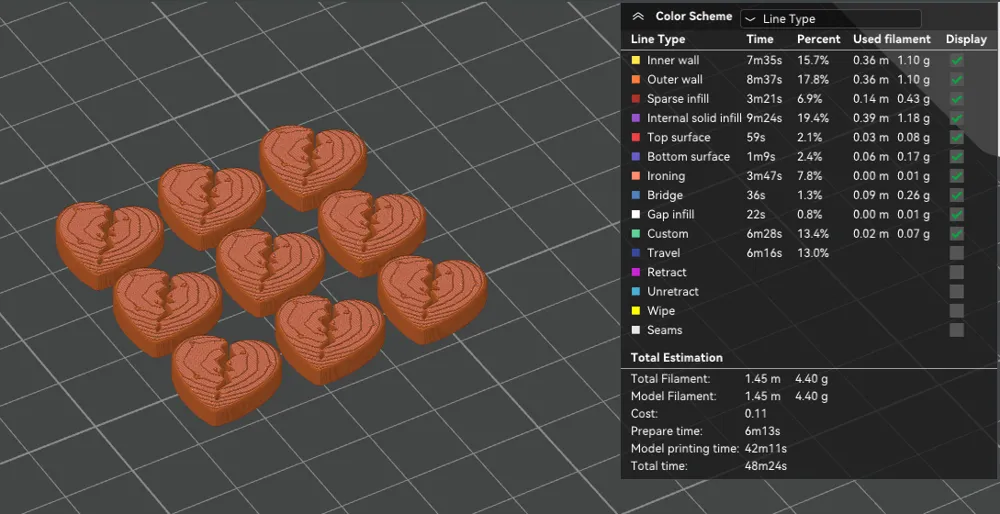The image size is (1000, 514).
Task: Select the Internal solid infill label
Action: tap(694, 118)
